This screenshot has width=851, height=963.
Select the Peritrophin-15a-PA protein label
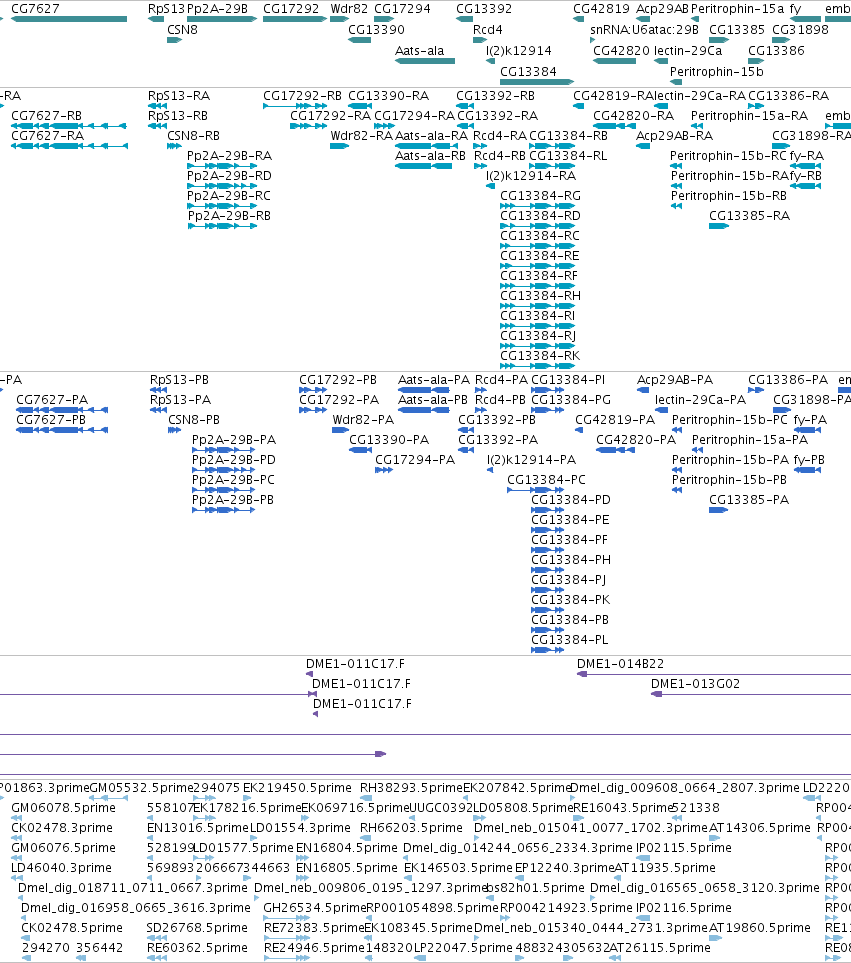750,439
